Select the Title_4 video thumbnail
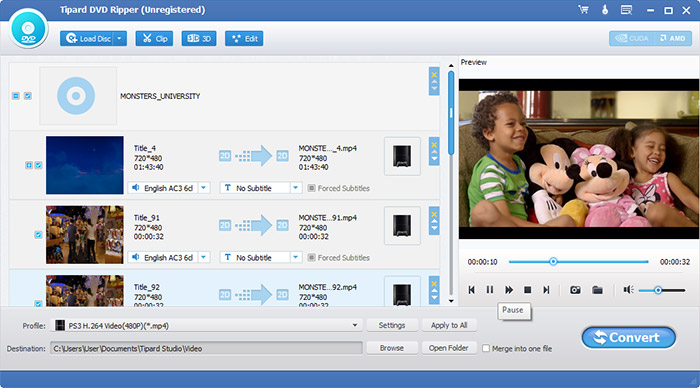Viewport: 700px width, 388px height. [x=85, y=165]
